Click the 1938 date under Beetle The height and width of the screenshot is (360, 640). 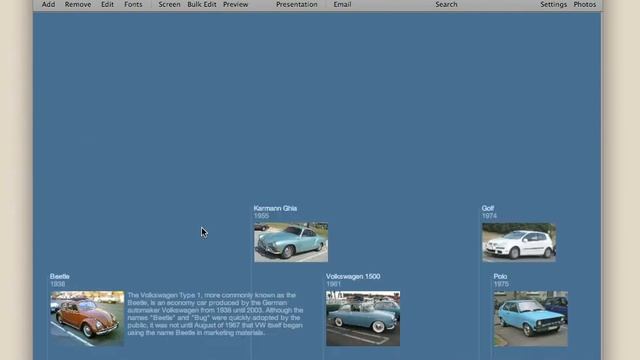coord(58,284)
